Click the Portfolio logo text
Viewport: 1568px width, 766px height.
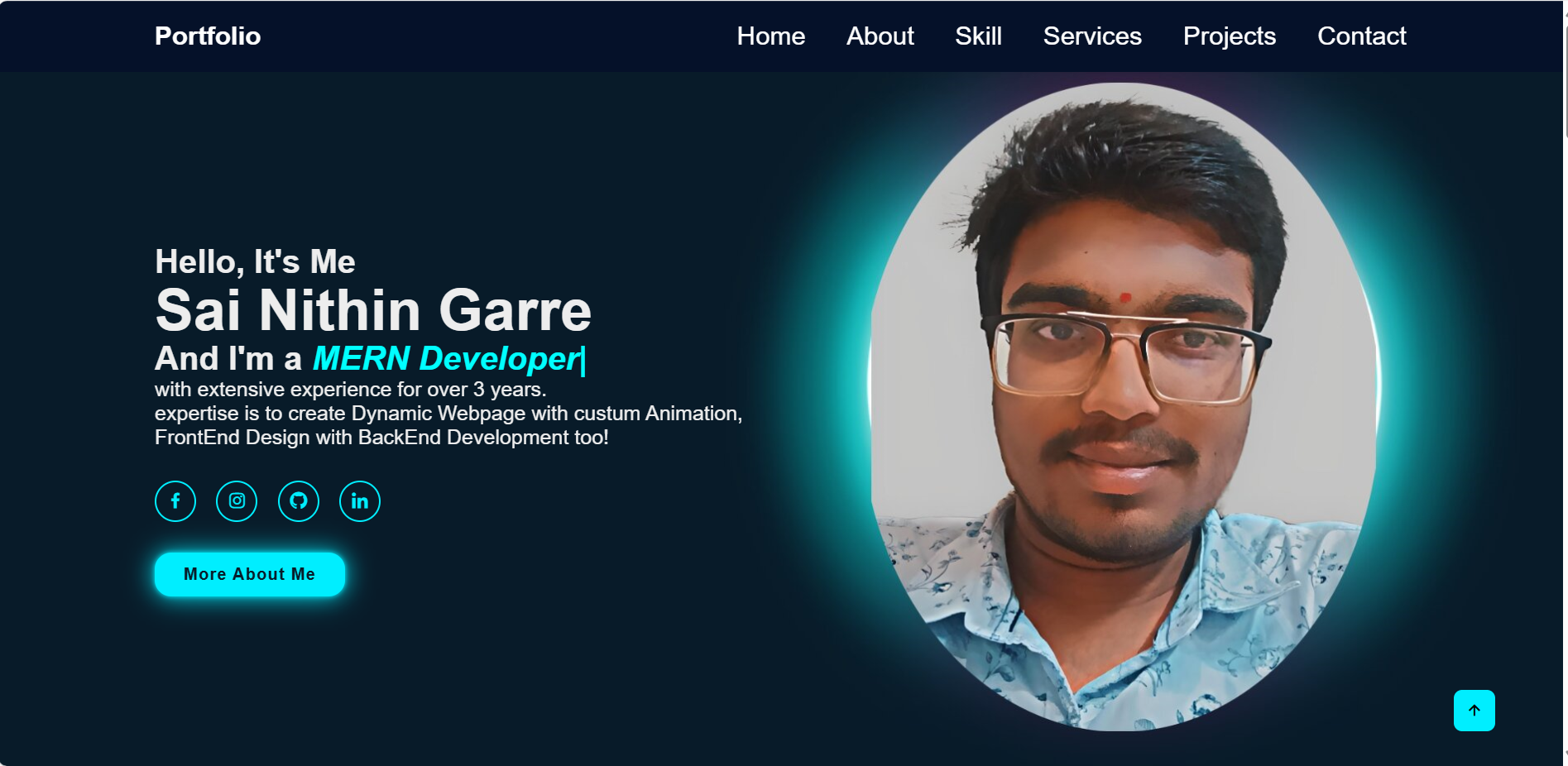(207, 36)
